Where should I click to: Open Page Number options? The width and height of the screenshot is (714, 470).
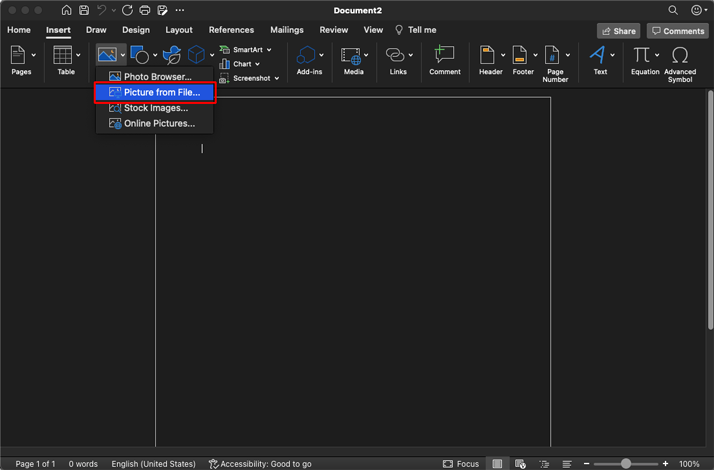(556, 64)
